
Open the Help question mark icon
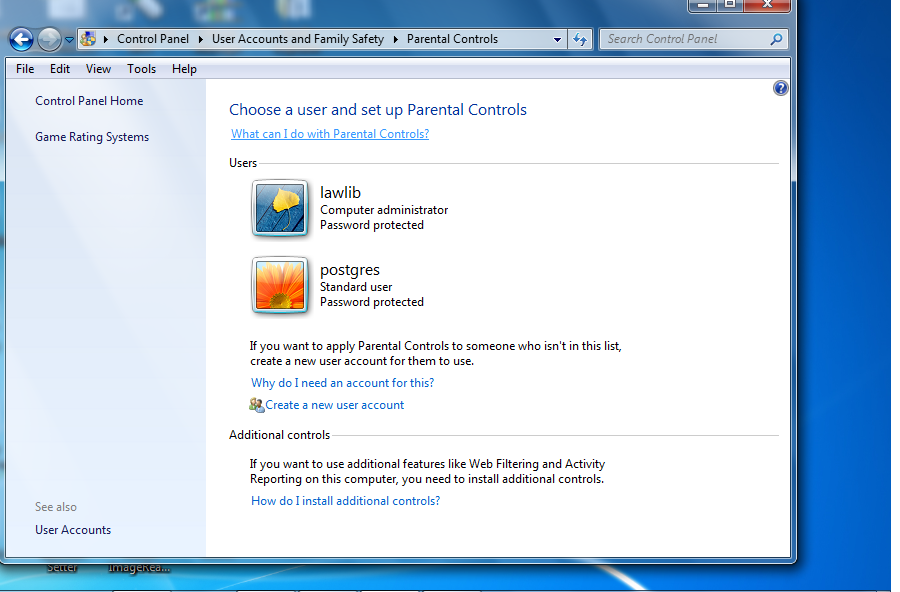pyautogui.click(x=781, y=88)
